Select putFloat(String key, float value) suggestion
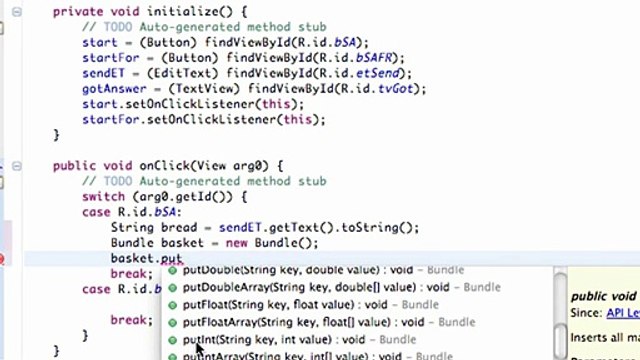The width and height of the screenshot is (640, 360). (x=310, y=305)
